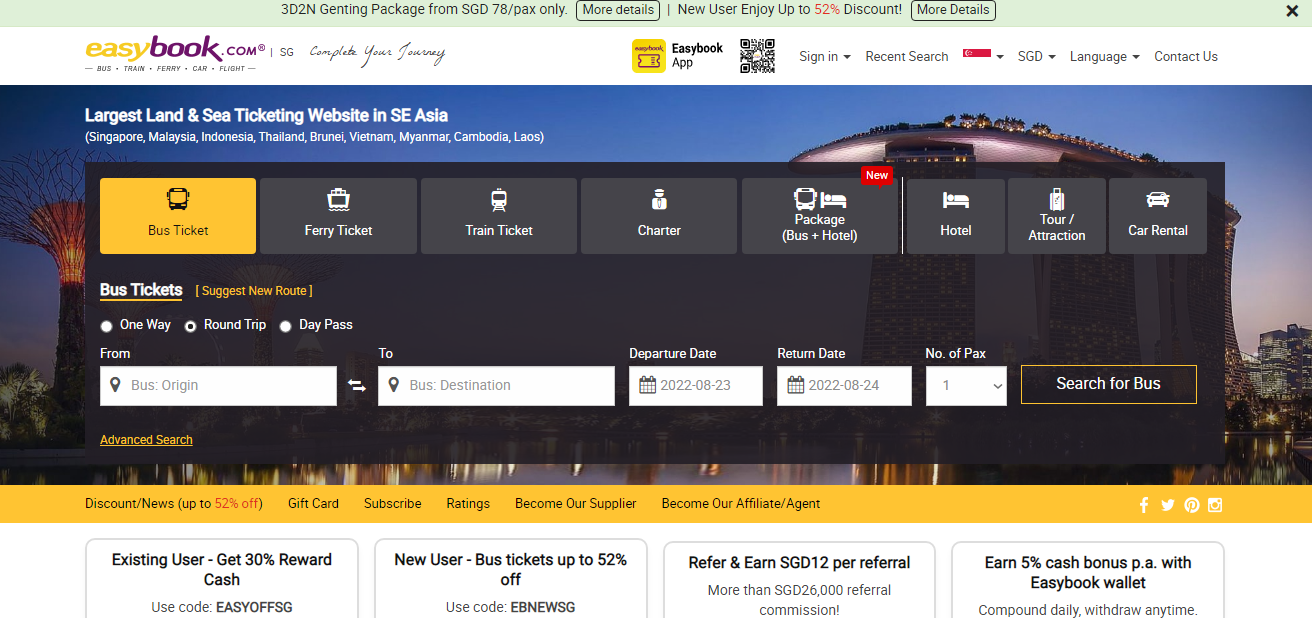Select the Hotel tab
The image size is (1312, 618).
click(x=956, y=216)
